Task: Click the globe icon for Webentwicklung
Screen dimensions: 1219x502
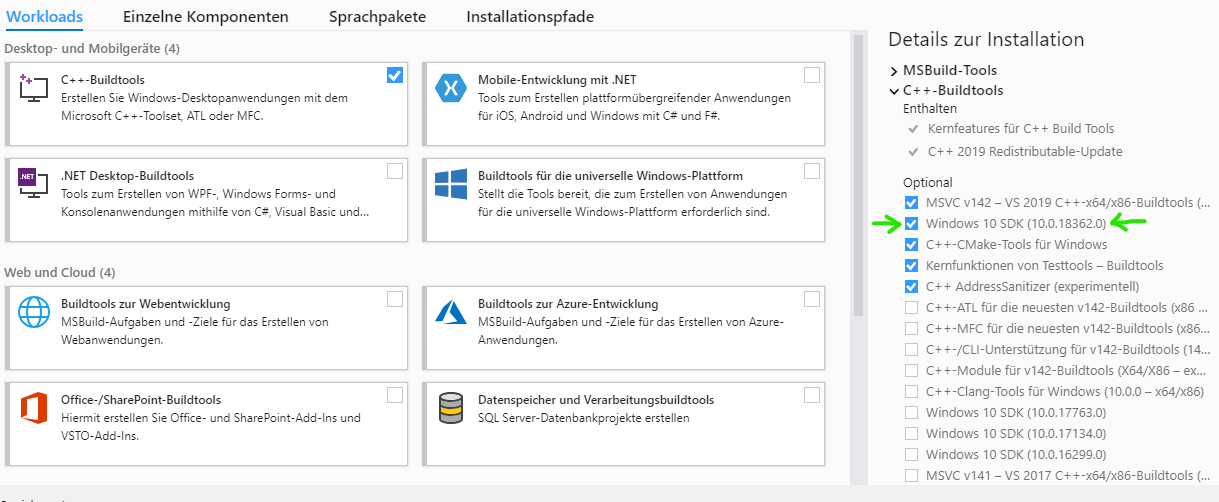Action: click(34, 312)
